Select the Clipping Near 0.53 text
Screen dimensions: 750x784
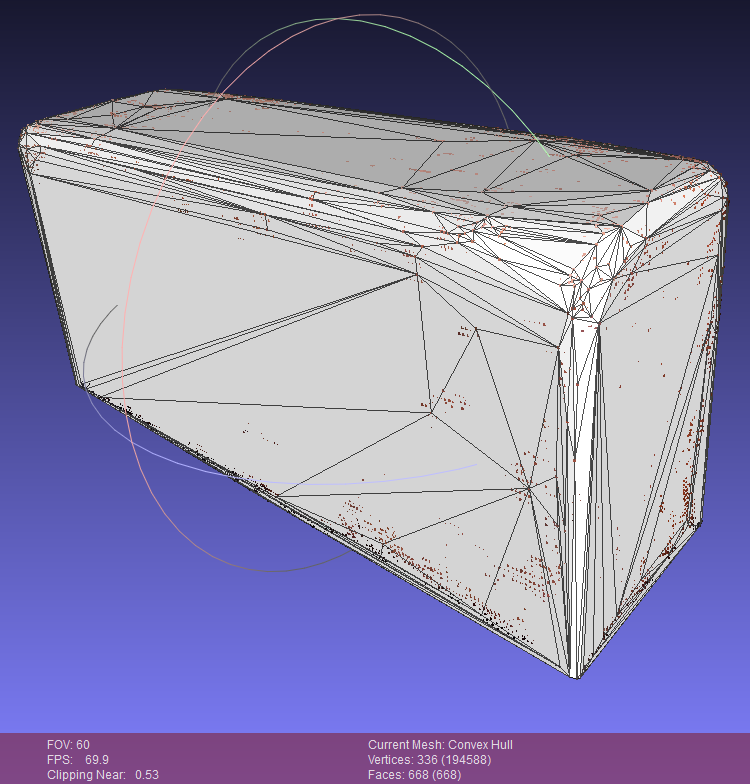click(103, 775)
